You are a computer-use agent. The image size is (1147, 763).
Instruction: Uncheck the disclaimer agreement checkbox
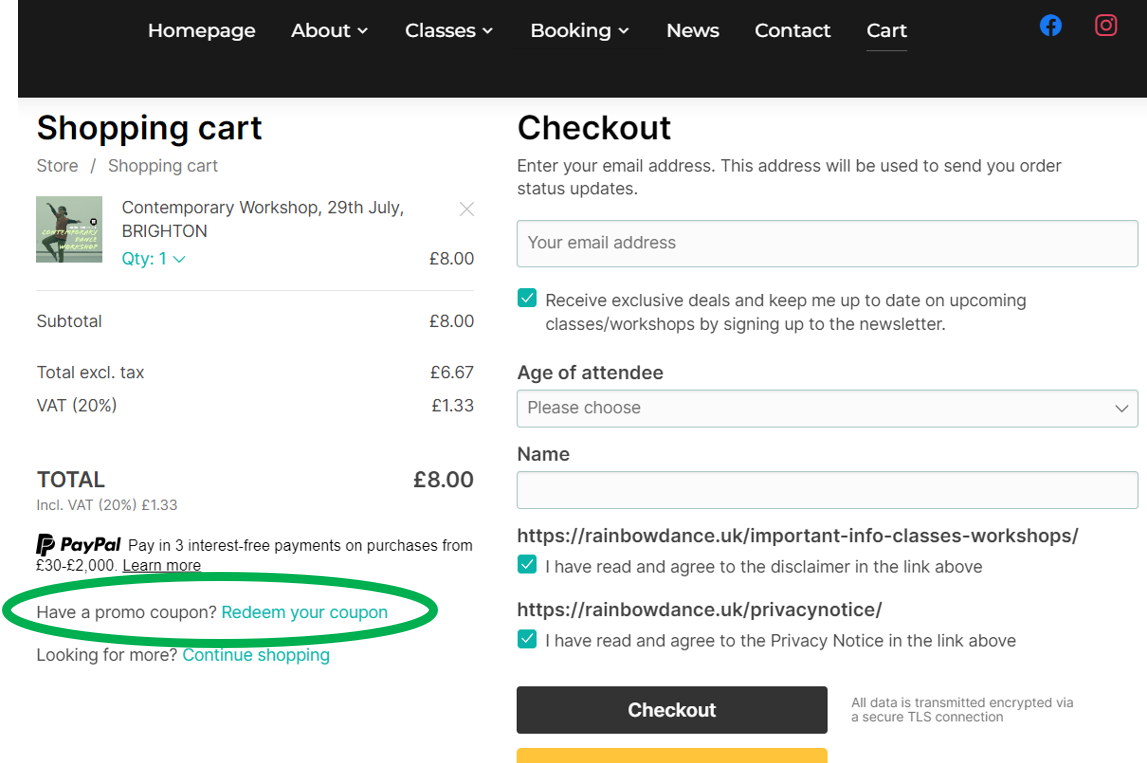click(526, 564)
